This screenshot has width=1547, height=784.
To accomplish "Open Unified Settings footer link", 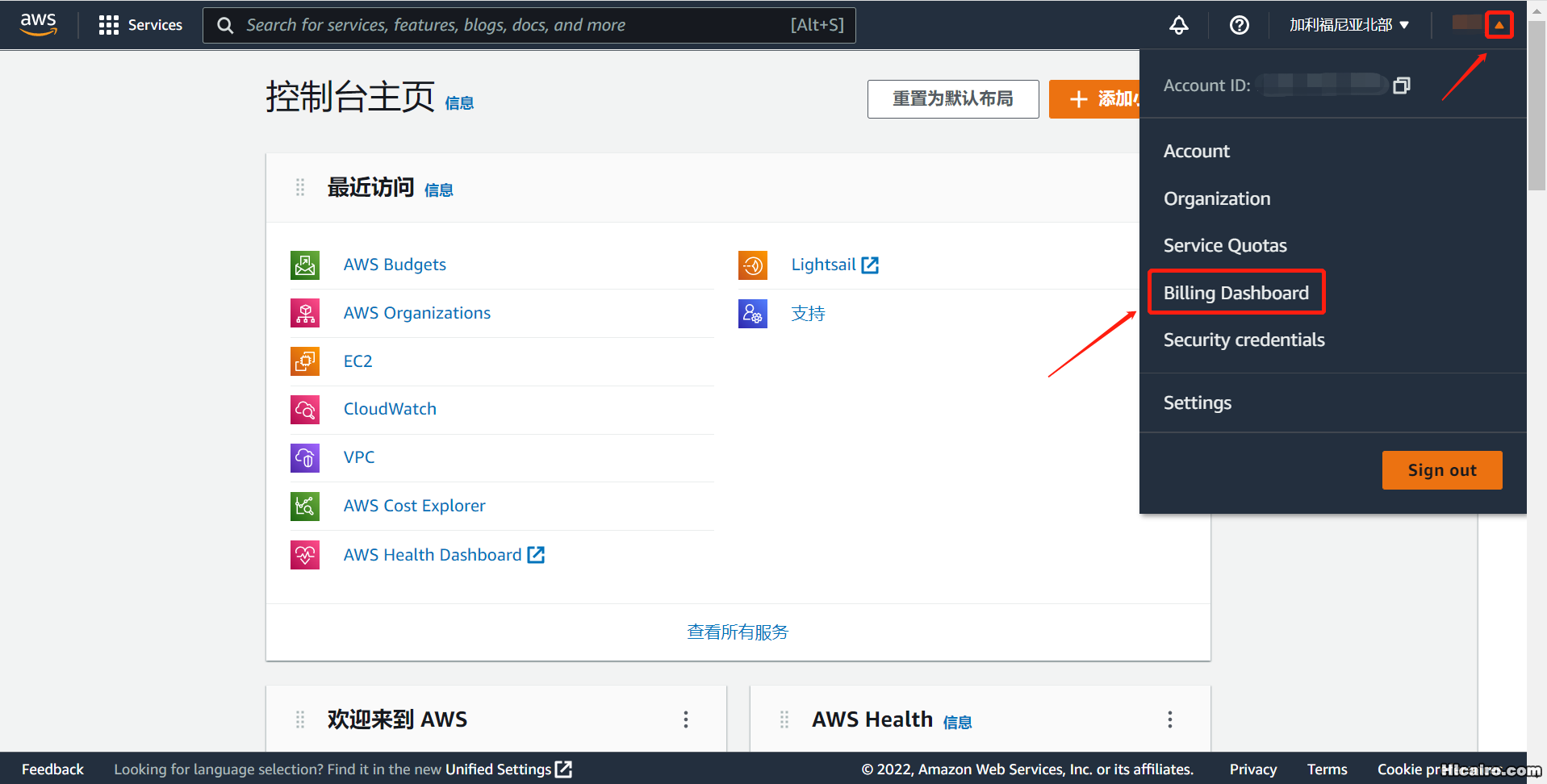I will tap(498, 769).
